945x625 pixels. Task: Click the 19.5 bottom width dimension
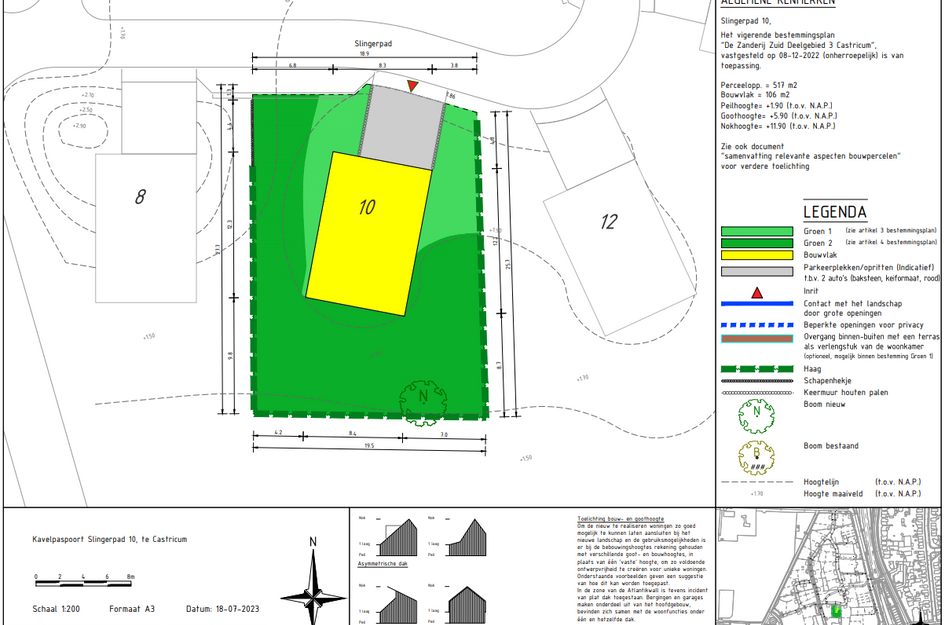pyautogui.click(x=369, y=446)
